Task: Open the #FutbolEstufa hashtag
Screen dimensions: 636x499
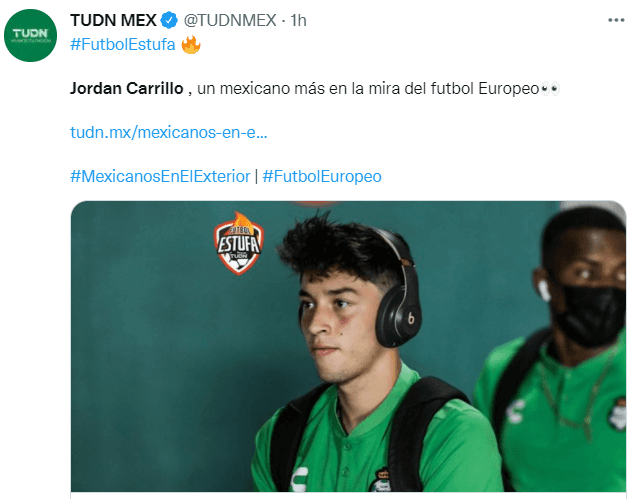Action: [x=122, y=45]
